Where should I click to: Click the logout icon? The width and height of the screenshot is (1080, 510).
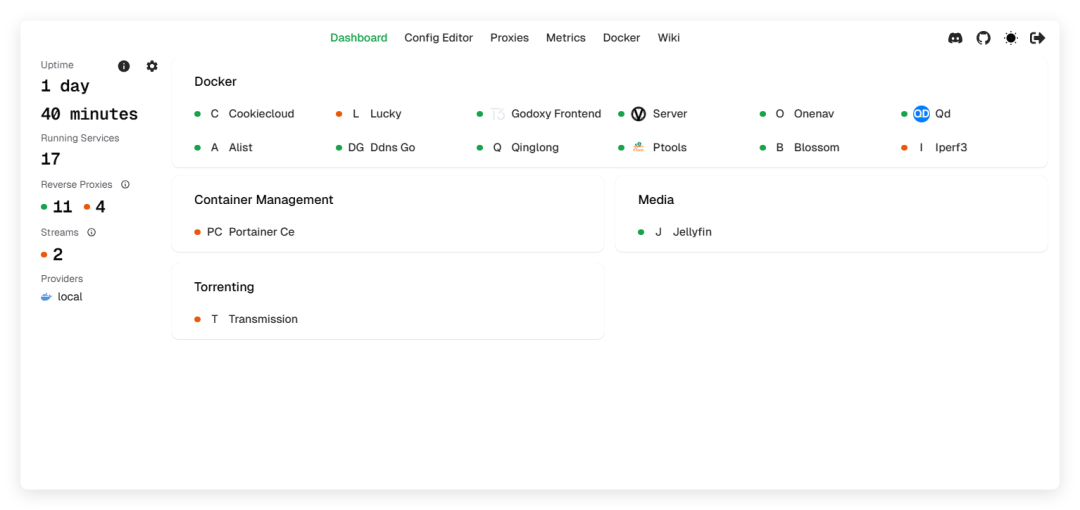point(1038,38)
